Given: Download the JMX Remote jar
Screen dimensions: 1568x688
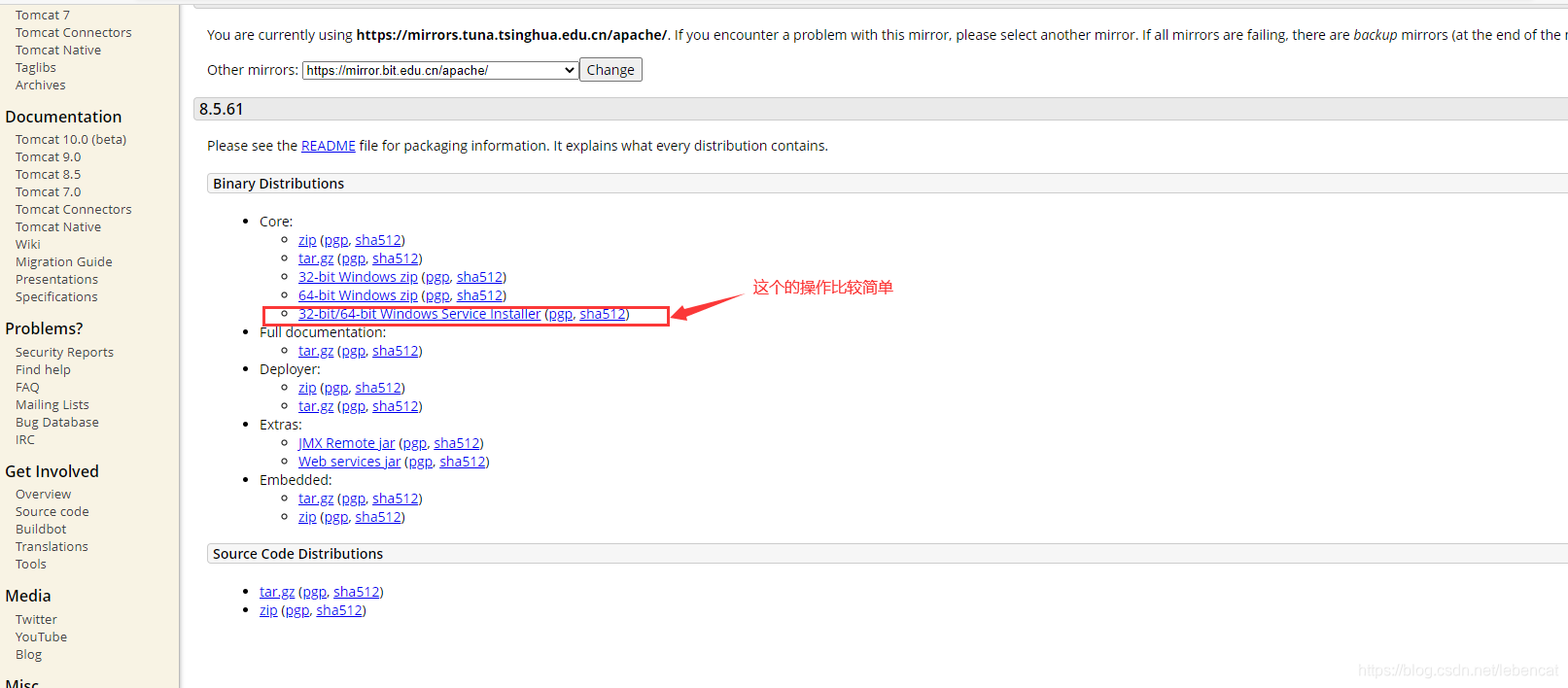Looking at the screenshot, I should click(347, 443).
